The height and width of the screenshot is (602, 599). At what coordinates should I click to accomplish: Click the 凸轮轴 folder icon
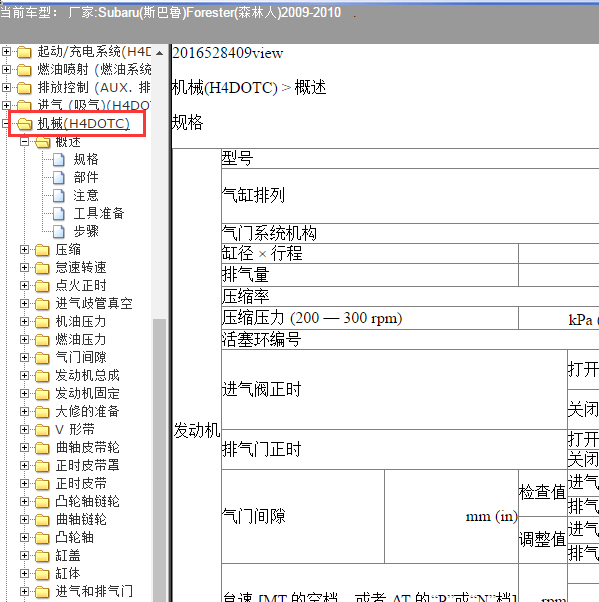[42, 538]
